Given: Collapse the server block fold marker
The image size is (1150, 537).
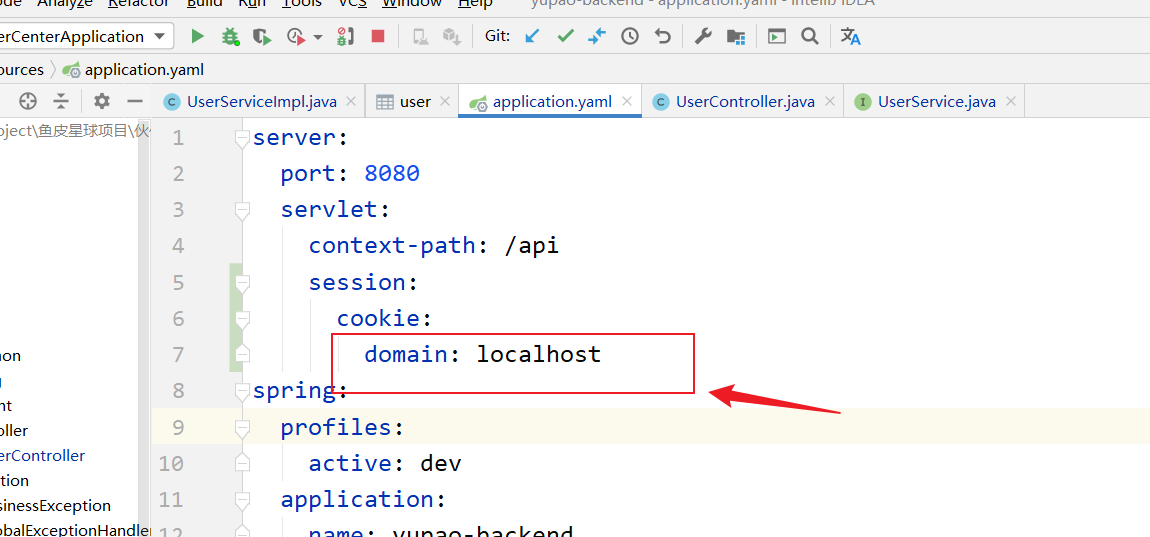Looking at the screenshot, I should [241, 138].
